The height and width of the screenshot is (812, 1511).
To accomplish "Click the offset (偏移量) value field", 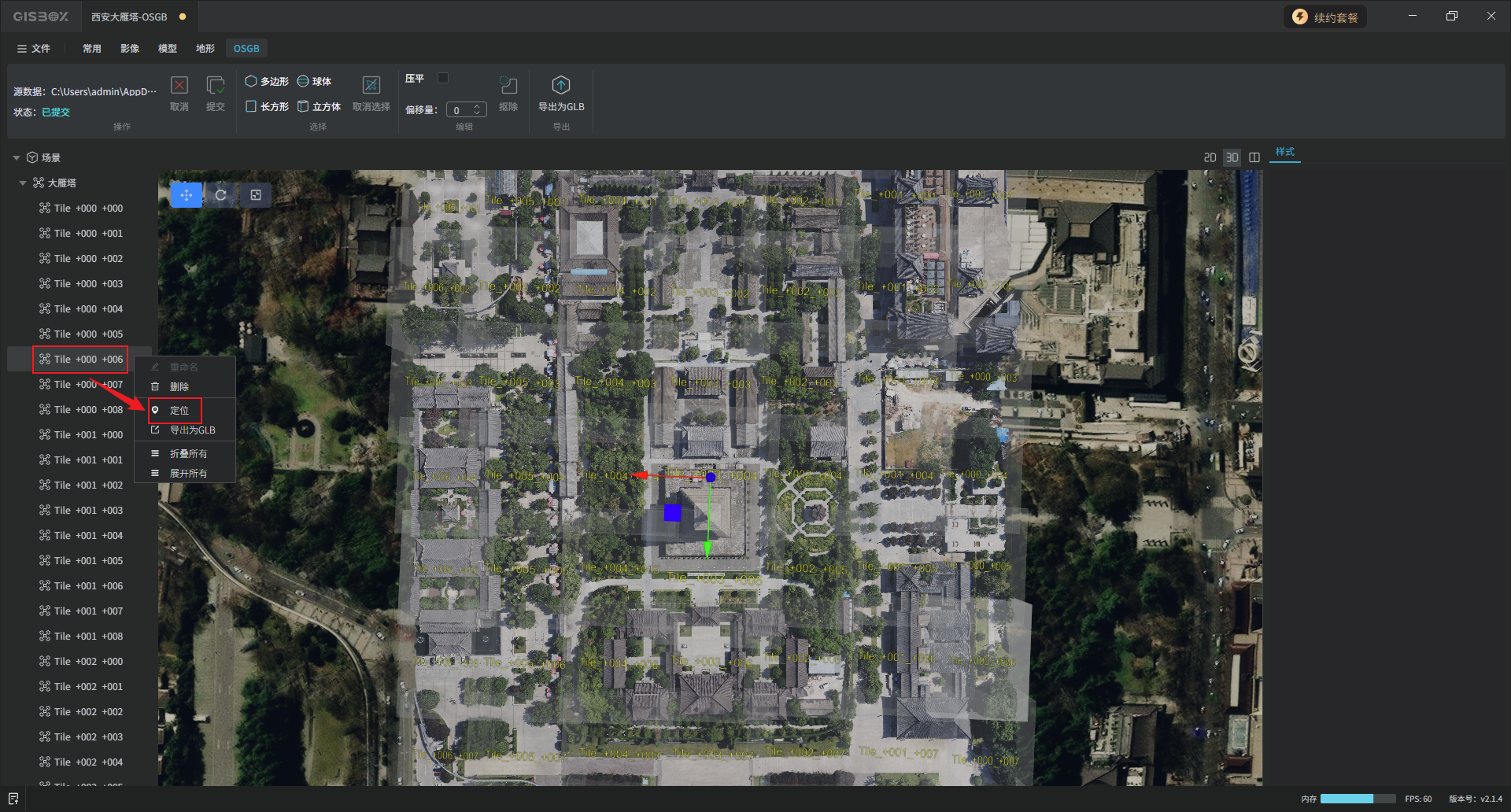I will coord(460,110).
